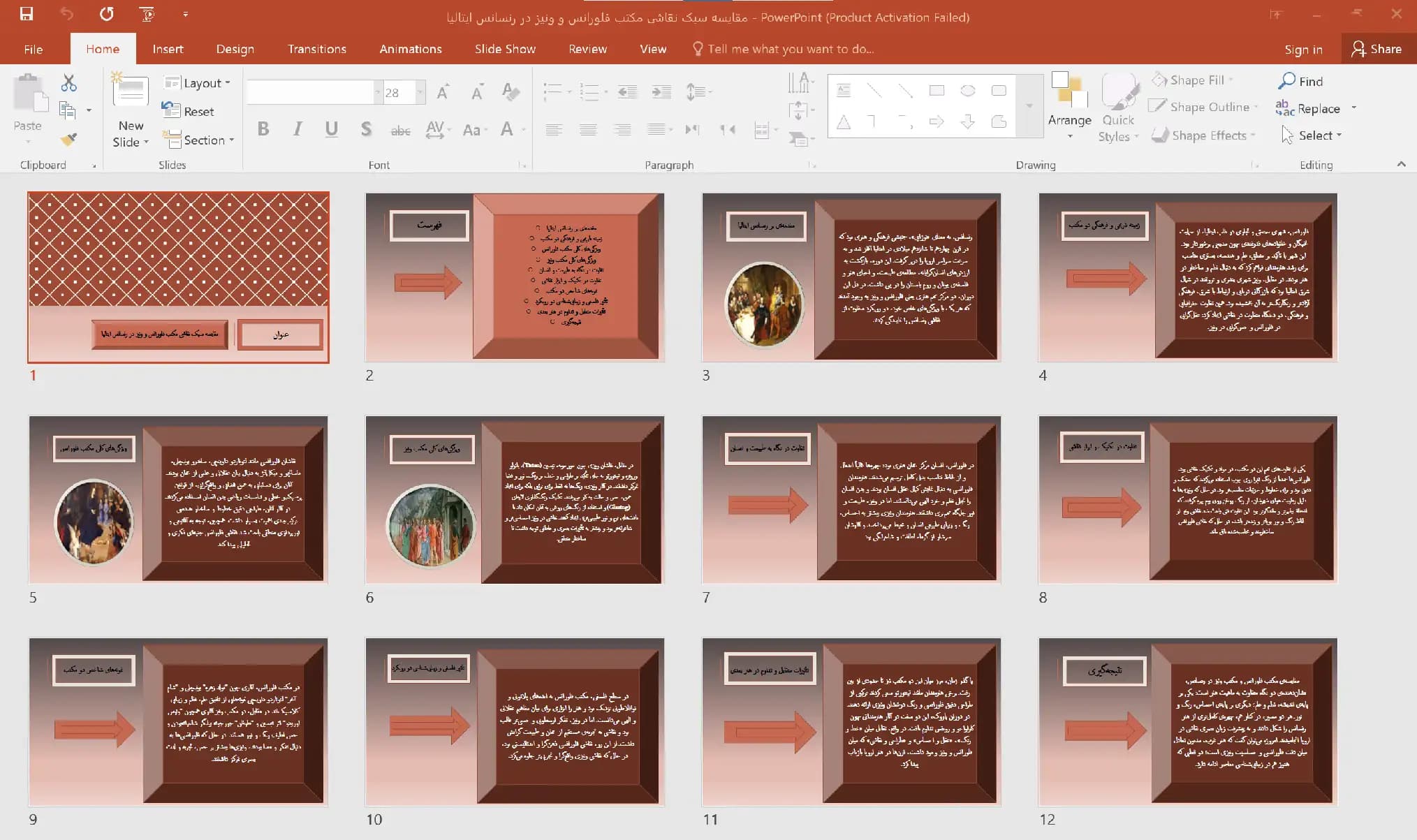Viewport: 1417px width, 840px height.
Task: Start slideshow from beginning icon in title bar
Action: point(147,14)
